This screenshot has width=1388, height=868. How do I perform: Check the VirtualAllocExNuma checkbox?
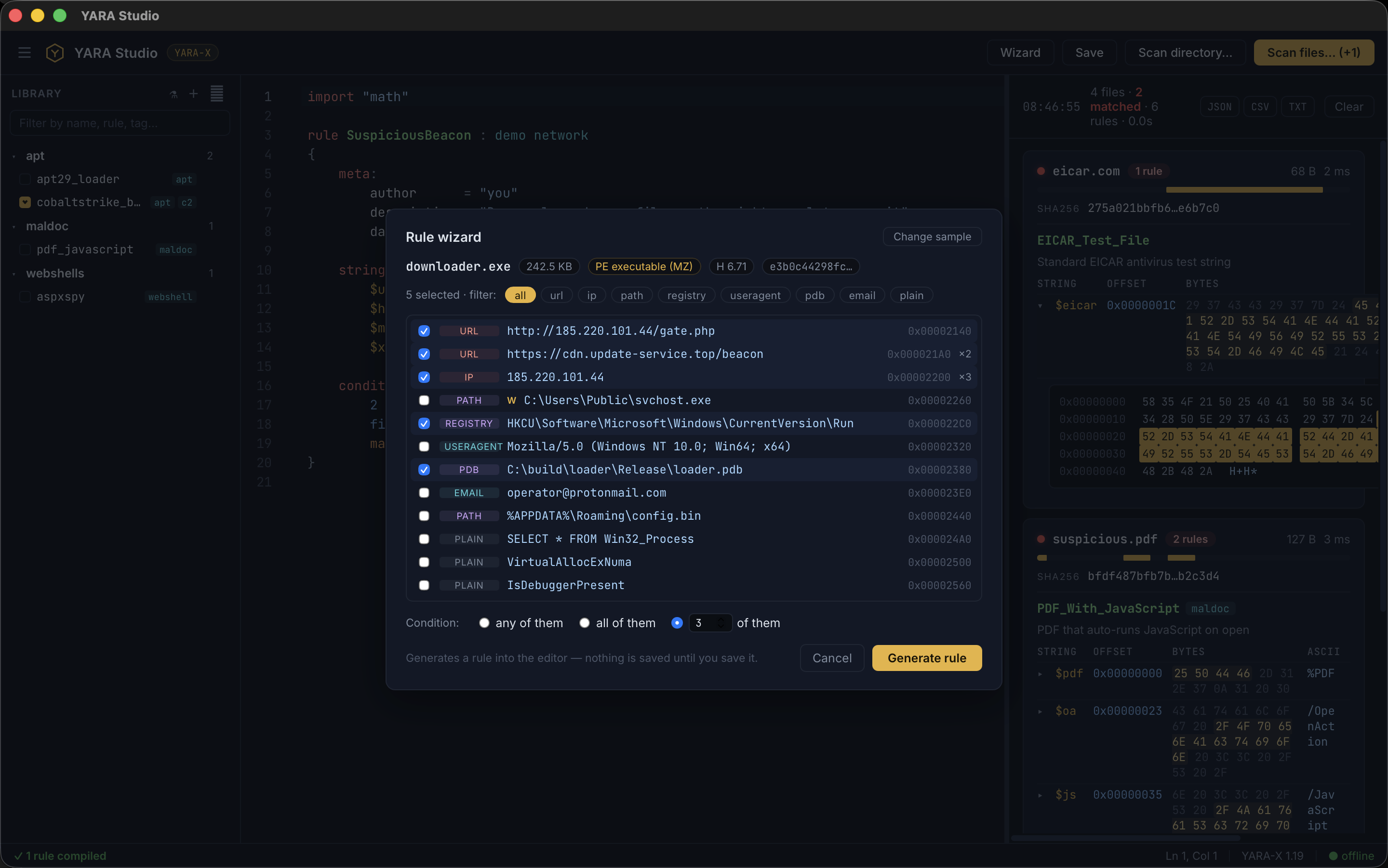pos(424,562)
